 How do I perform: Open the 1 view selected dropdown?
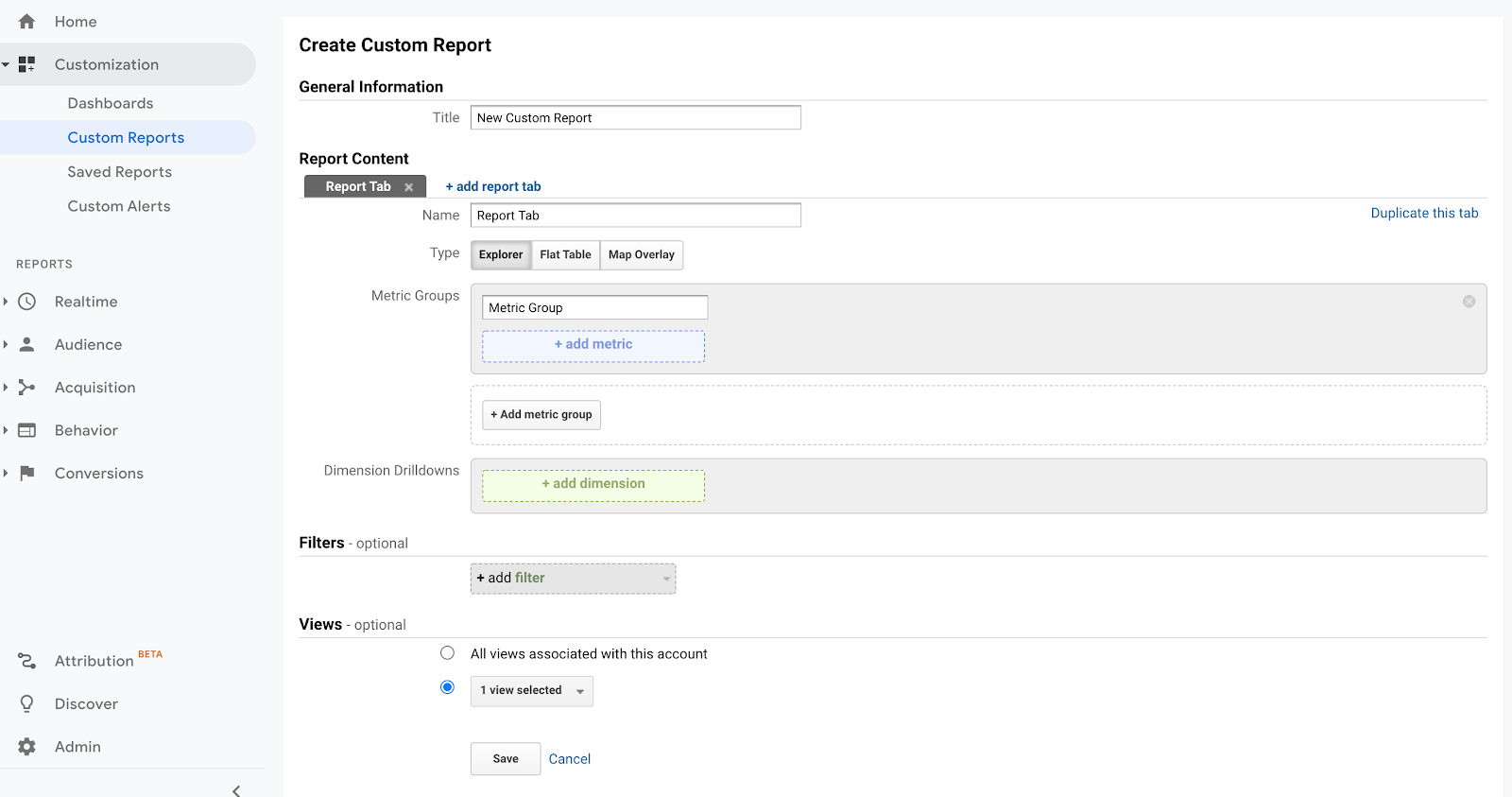(x=532, y=691)
